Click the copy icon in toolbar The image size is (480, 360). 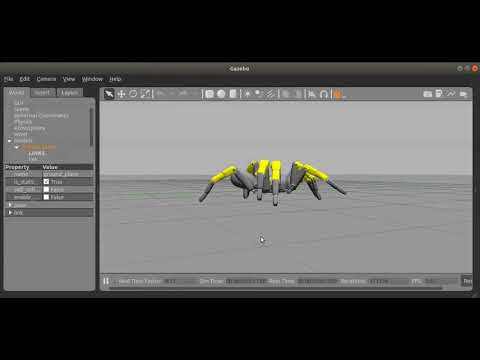[x=286, y=94]
